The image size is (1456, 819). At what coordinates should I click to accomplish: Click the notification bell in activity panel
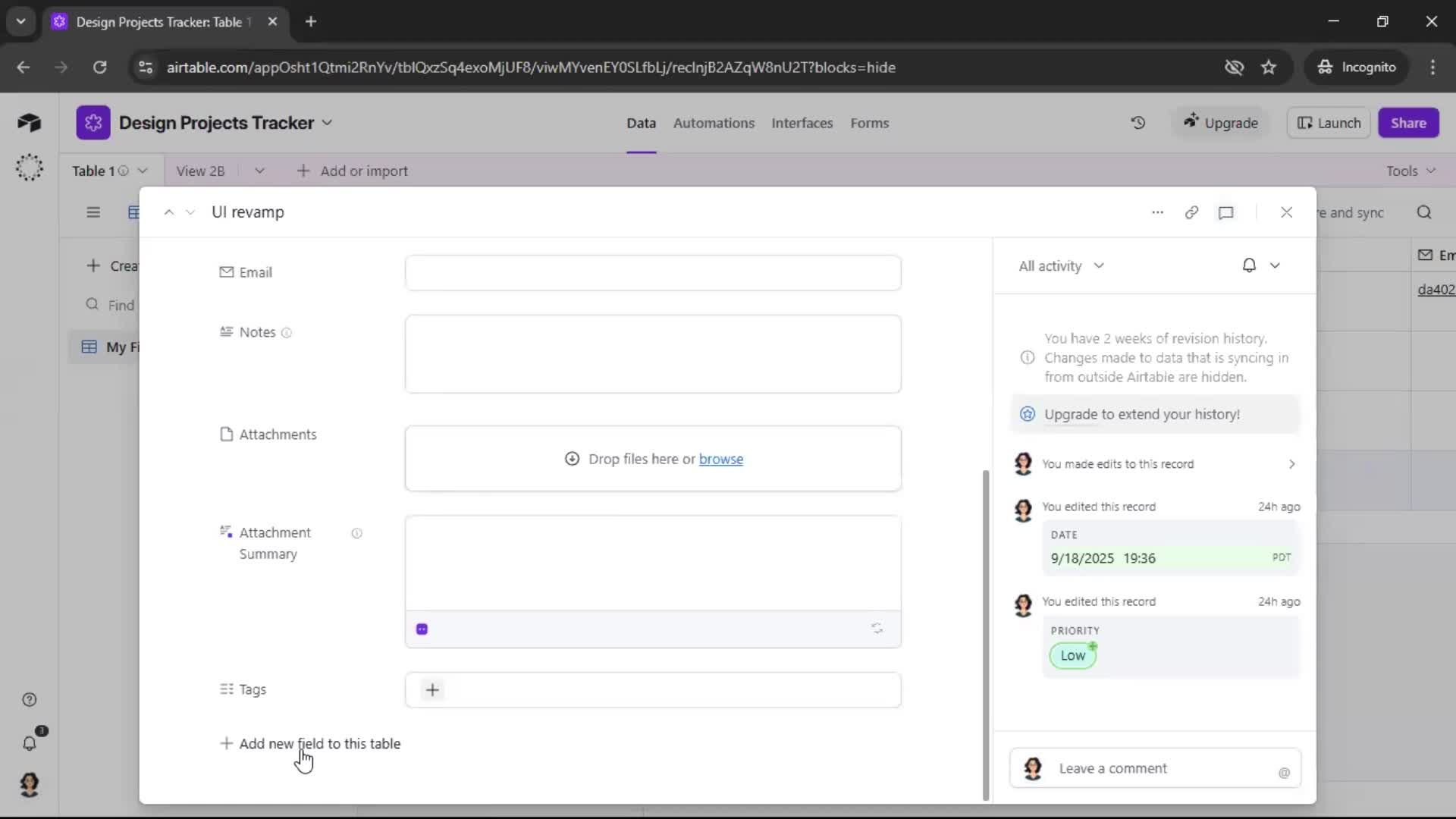pos(1249,265)
